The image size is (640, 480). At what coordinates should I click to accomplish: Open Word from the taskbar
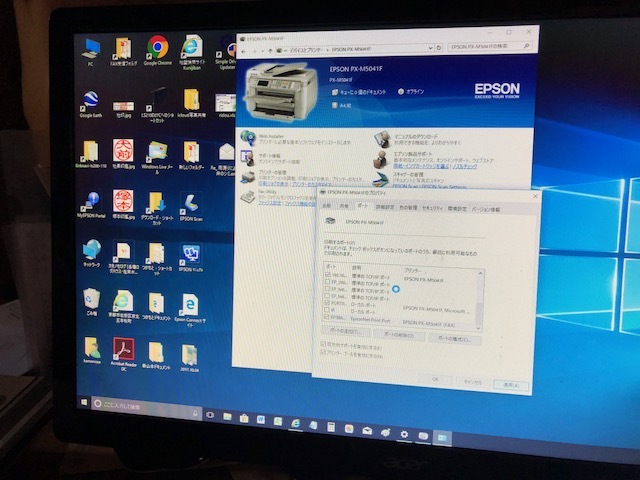[x=260, y=420]
